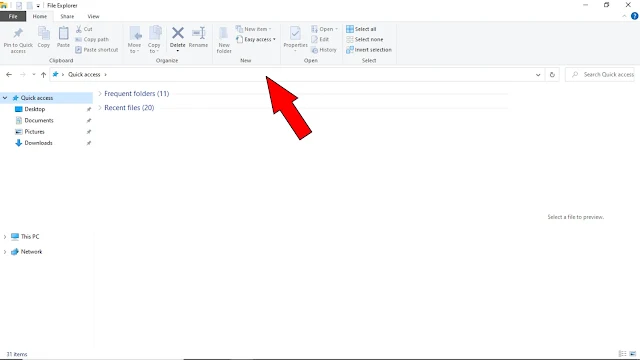This screenshot has height=360, width=640.
Task: Click Select all
Action: click(x=361, y=29)
